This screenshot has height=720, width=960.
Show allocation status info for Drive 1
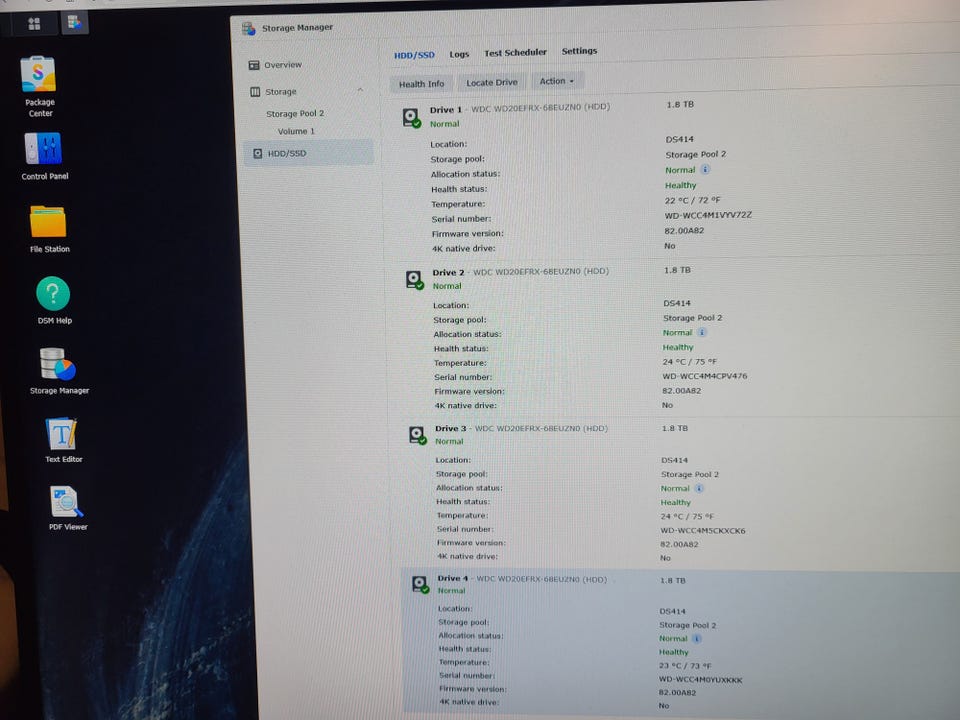[705, 170]
